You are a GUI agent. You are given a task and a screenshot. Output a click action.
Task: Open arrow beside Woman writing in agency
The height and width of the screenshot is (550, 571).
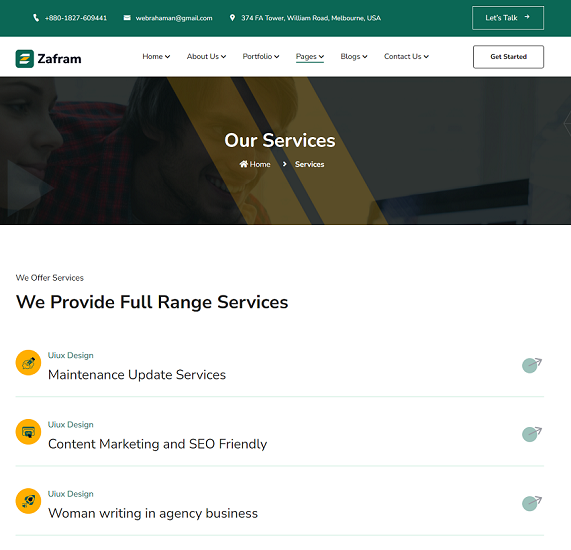tap(532, 503)
